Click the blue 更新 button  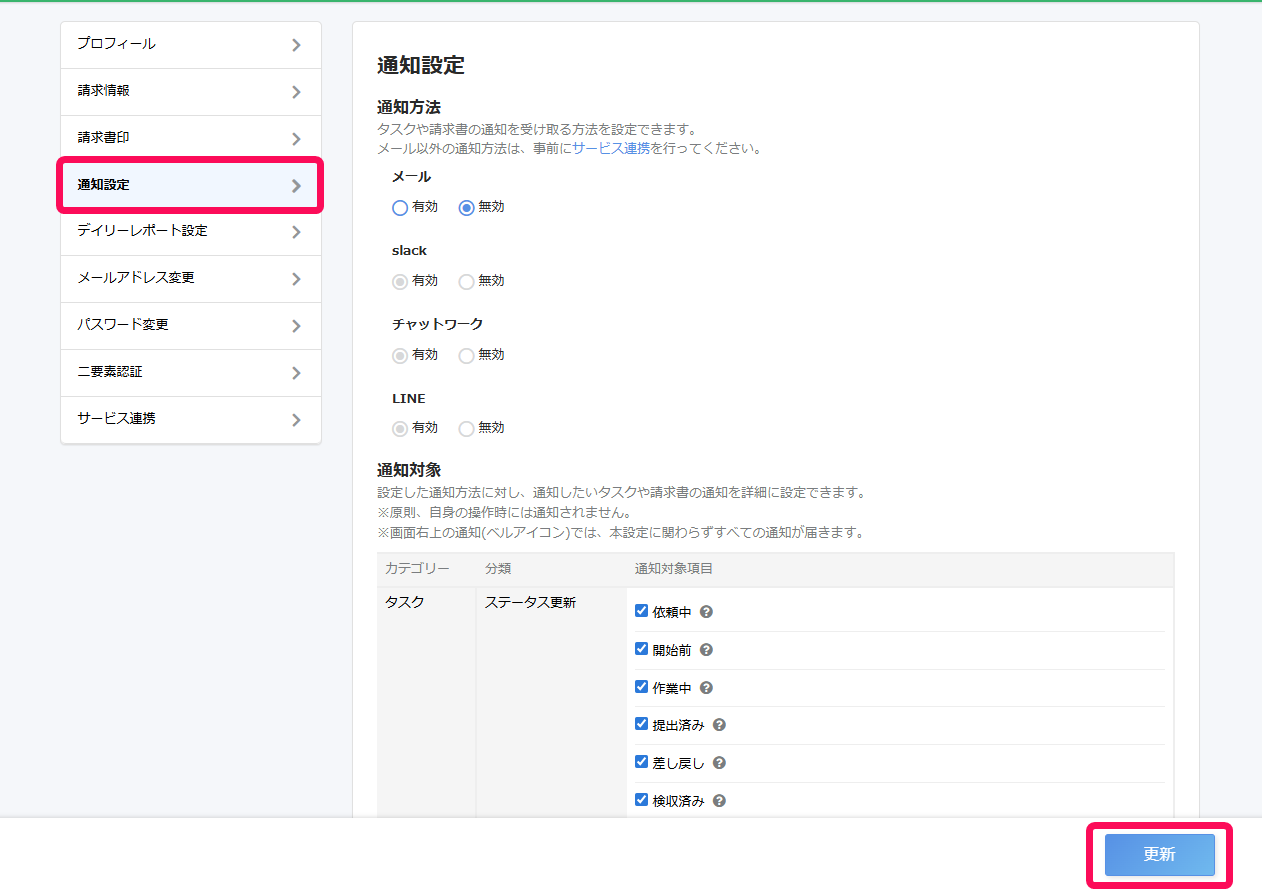[x=1160, y=855]
